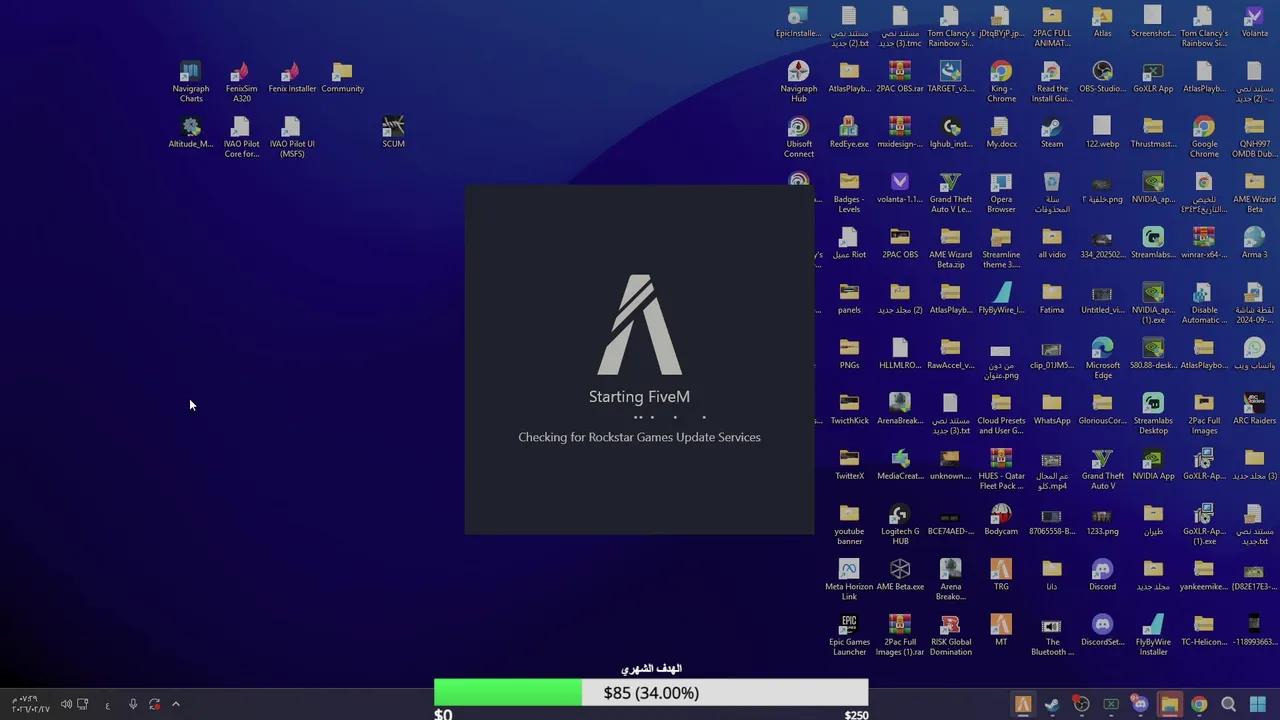Select the 2PAC OBS.rar archive
This screenshot has height=720, width=1280.
(900, 77)
